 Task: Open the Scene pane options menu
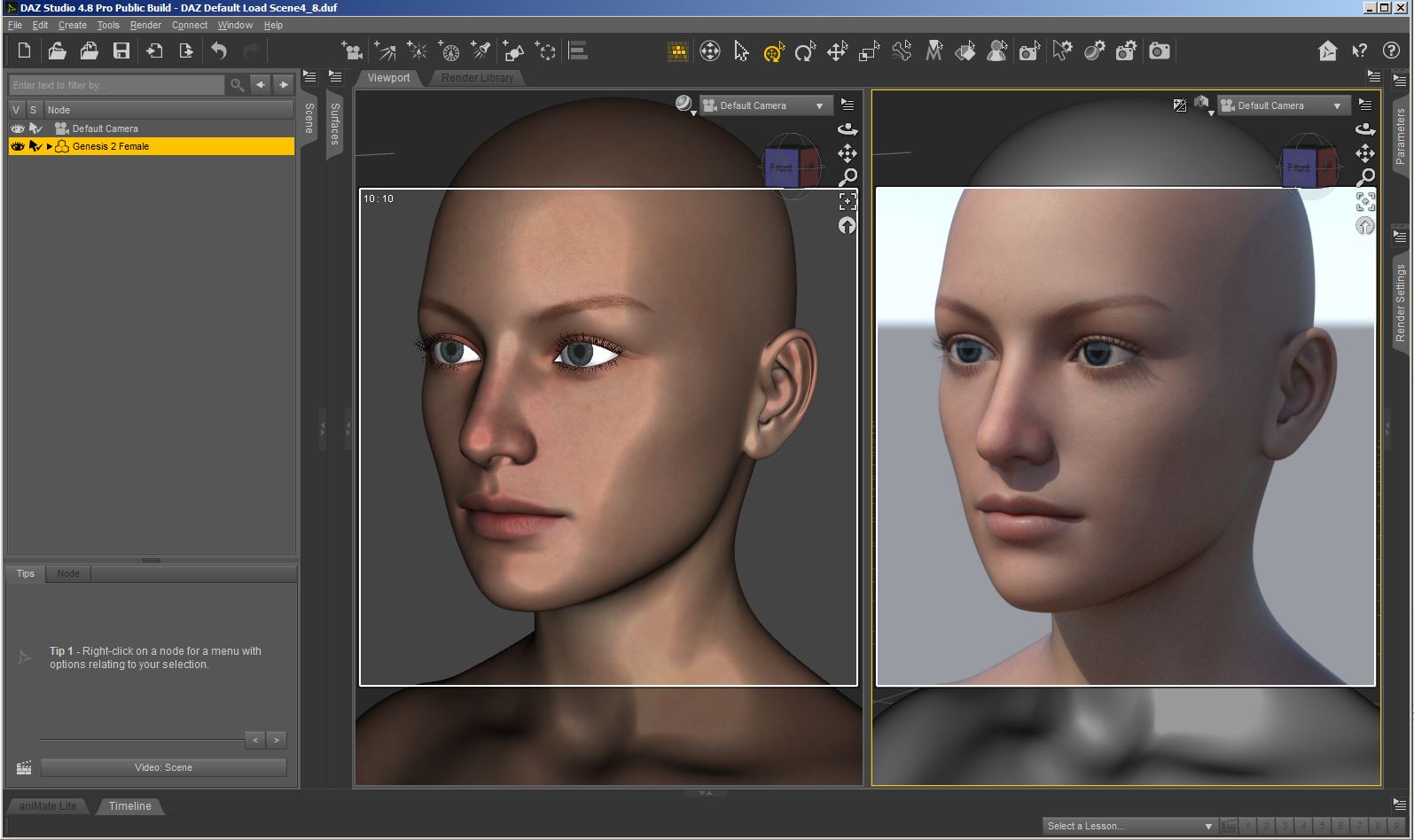click(309, 76)
